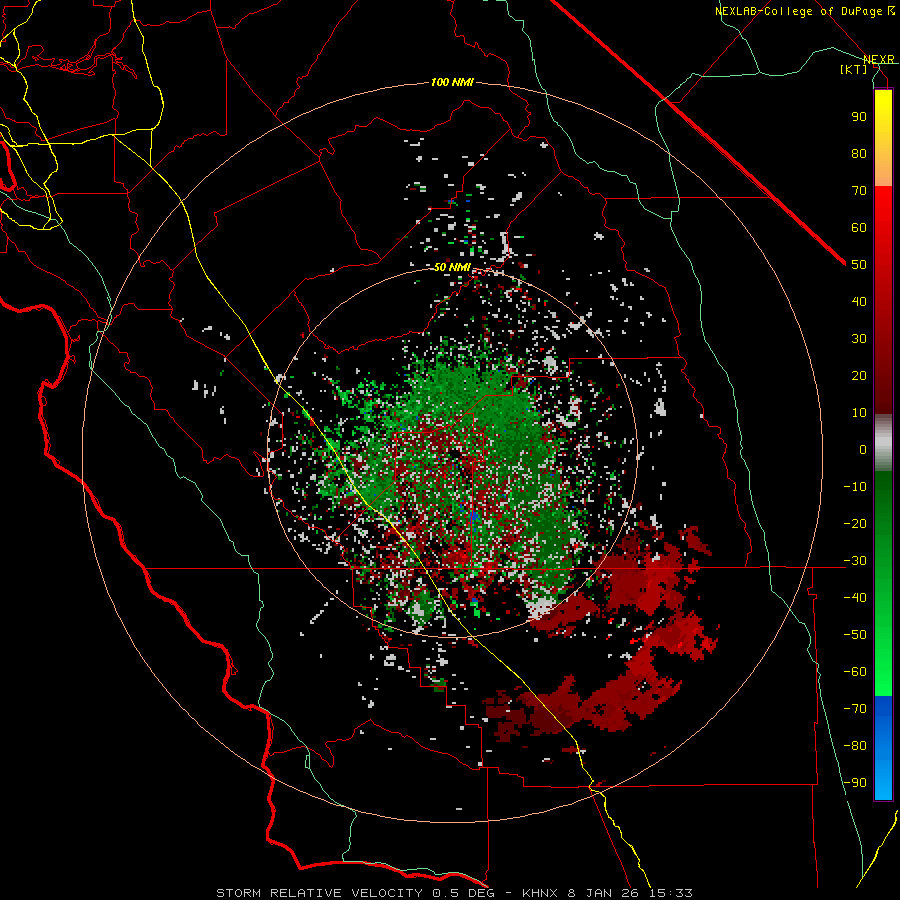Pick the -70 scale label

(855, 708)
